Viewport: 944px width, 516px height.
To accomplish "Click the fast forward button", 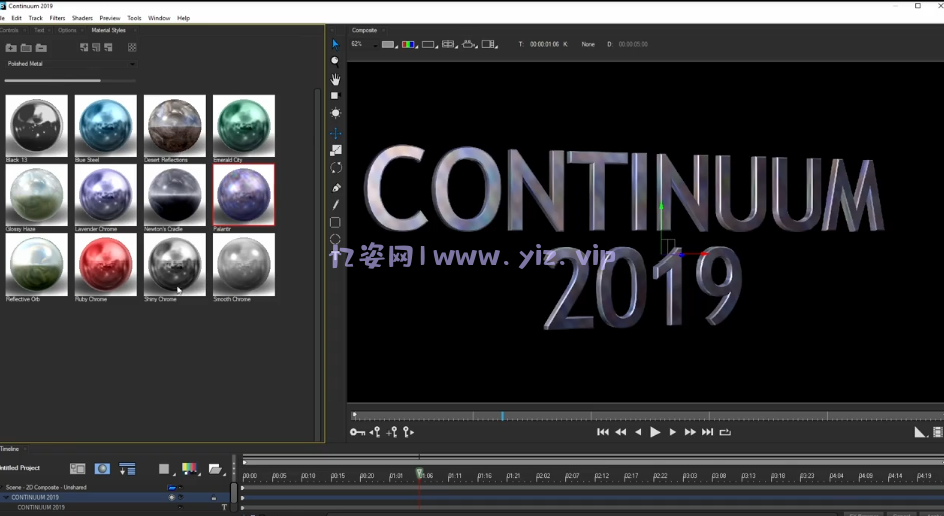I will 690,432.
